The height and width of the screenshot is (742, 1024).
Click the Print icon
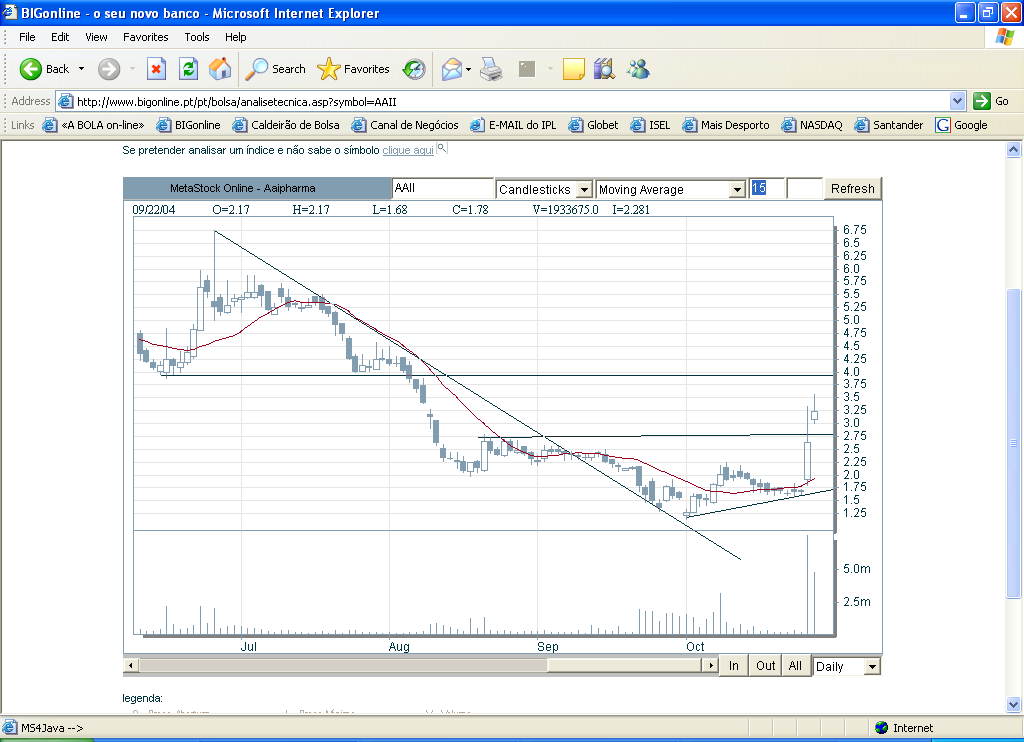[x=490, y=69]
